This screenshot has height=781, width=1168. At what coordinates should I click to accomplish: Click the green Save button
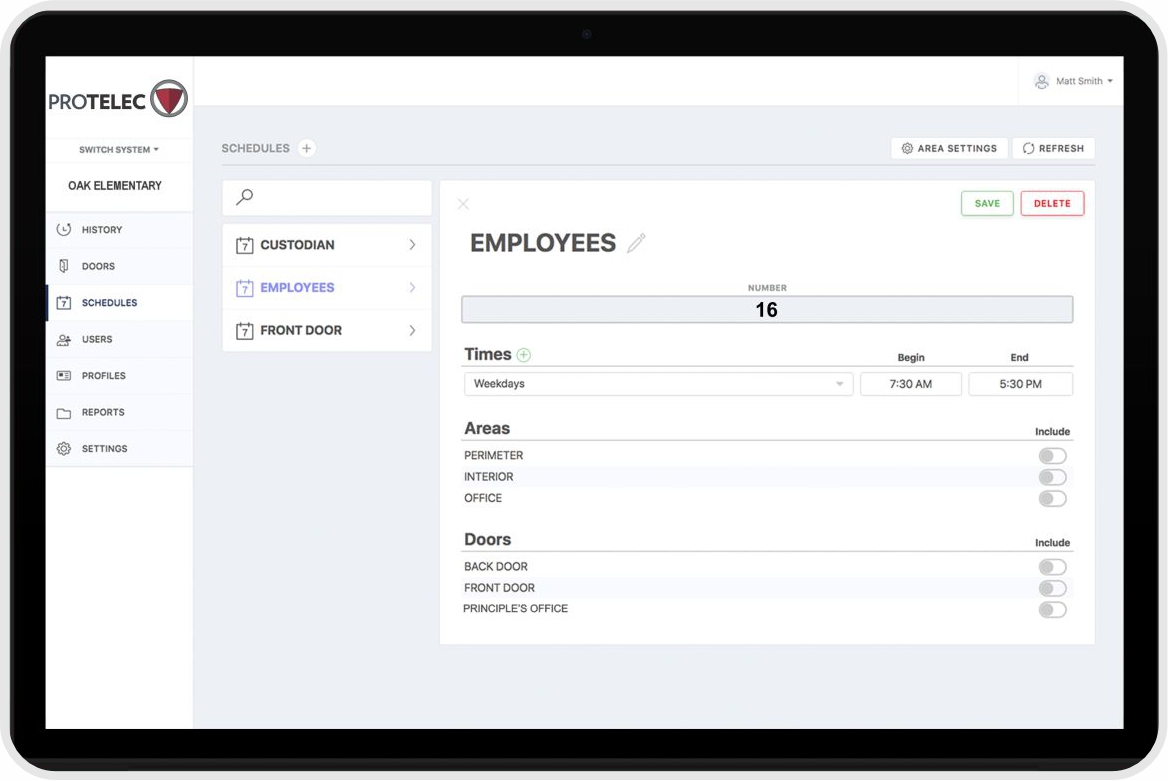[987, 203]
